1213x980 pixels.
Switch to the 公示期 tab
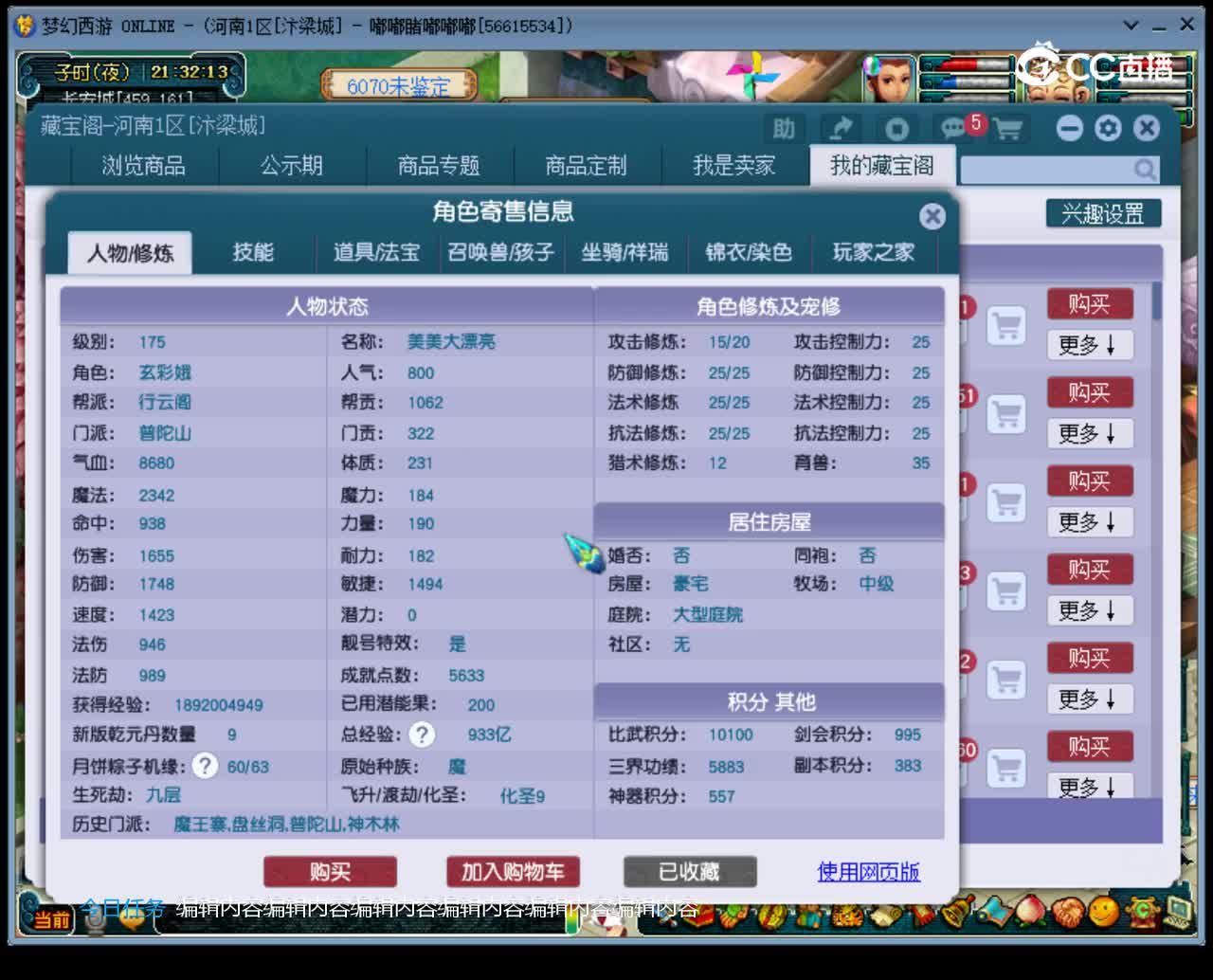[292, 166]
